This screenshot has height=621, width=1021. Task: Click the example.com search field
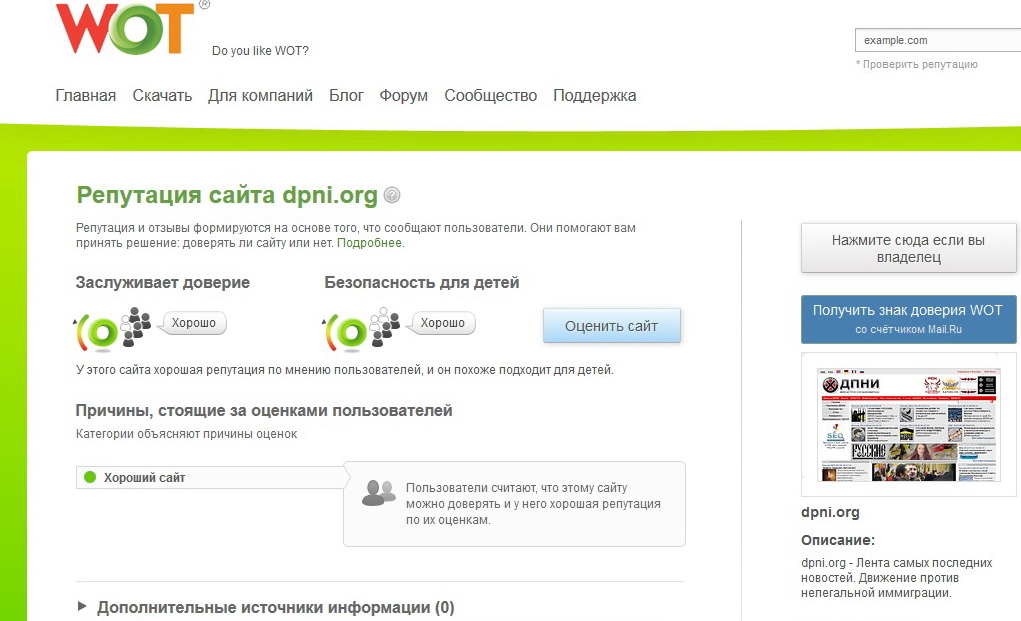(938, 40)
